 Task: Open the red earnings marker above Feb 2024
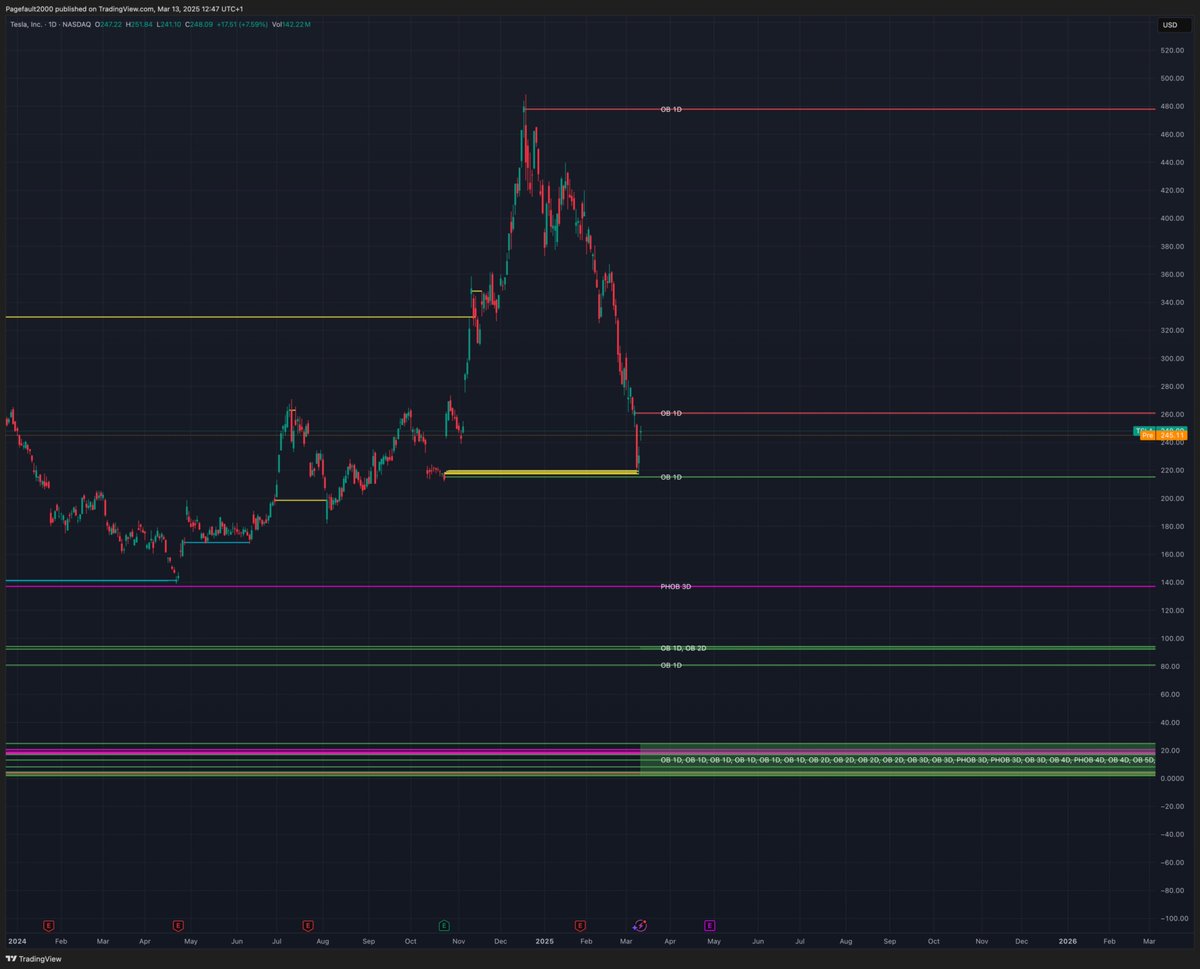click(47, 925)
